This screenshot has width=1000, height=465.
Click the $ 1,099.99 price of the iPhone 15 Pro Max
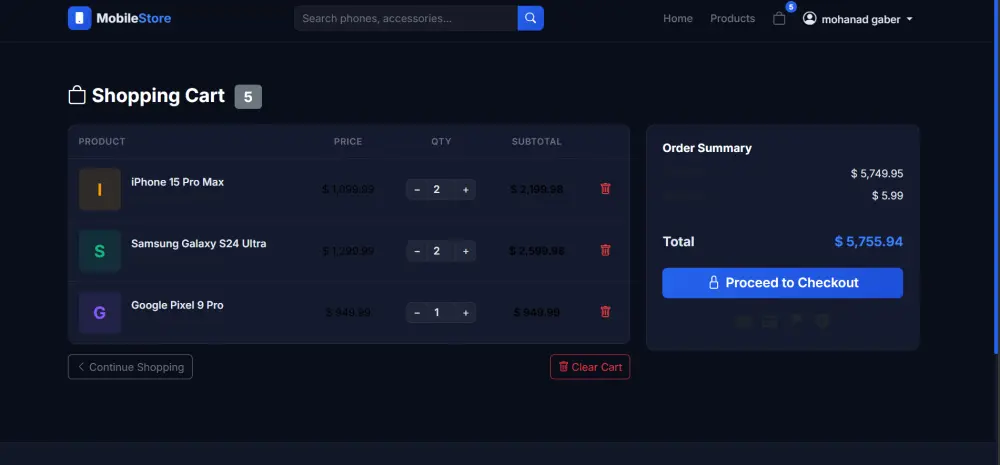pyautogui.click(x=348, y=189)
